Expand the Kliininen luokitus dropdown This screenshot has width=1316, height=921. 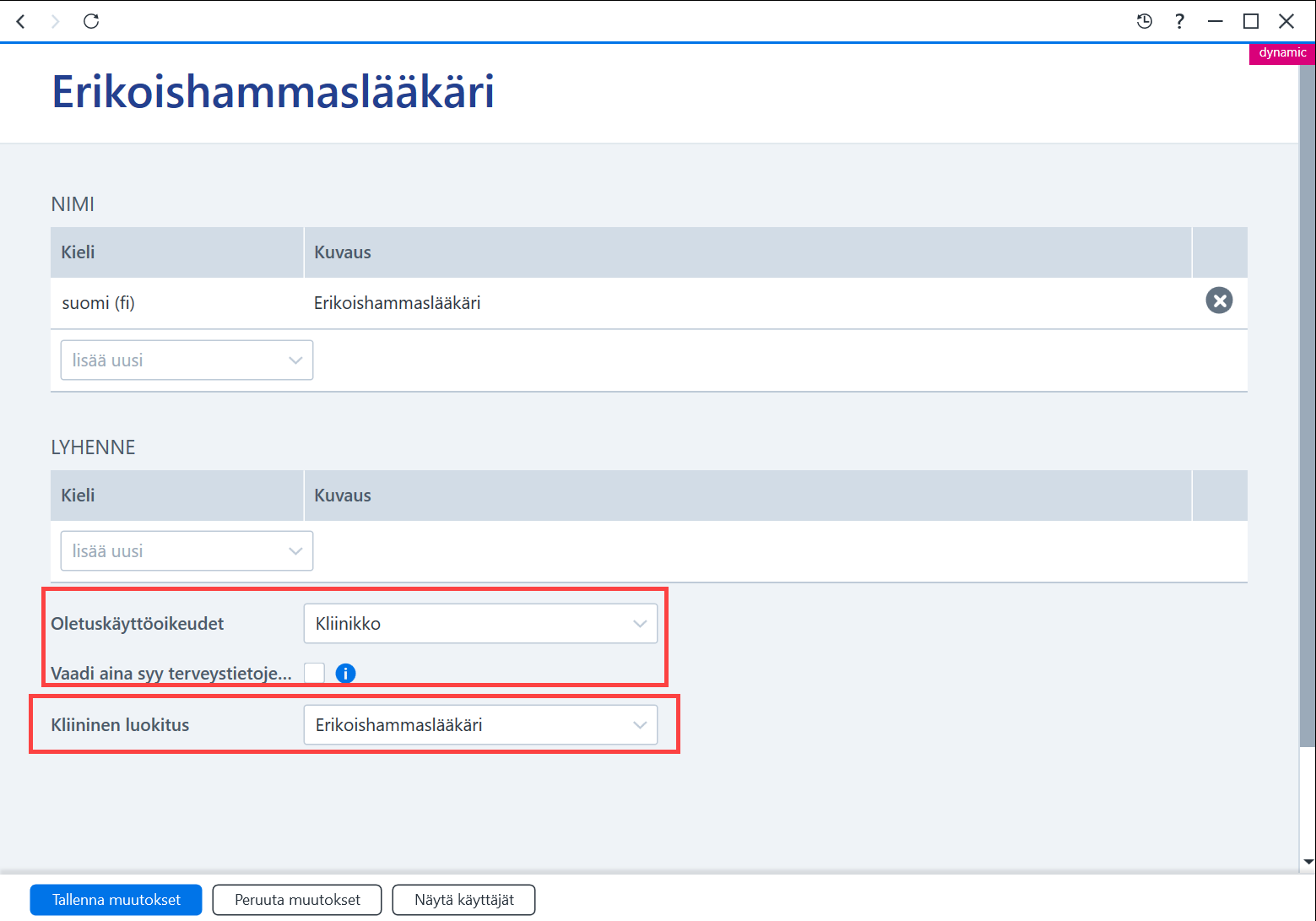coord(480,725)
